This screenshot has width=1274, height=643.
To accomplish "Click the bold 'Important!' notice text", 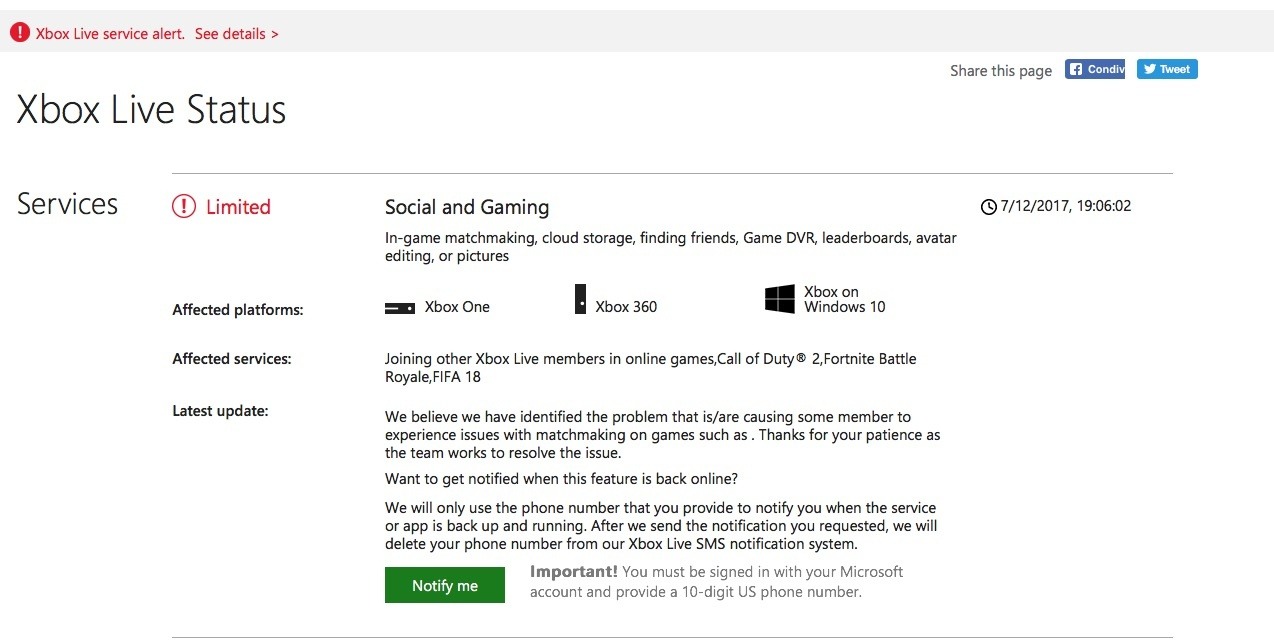I will [x=574, y=572].
